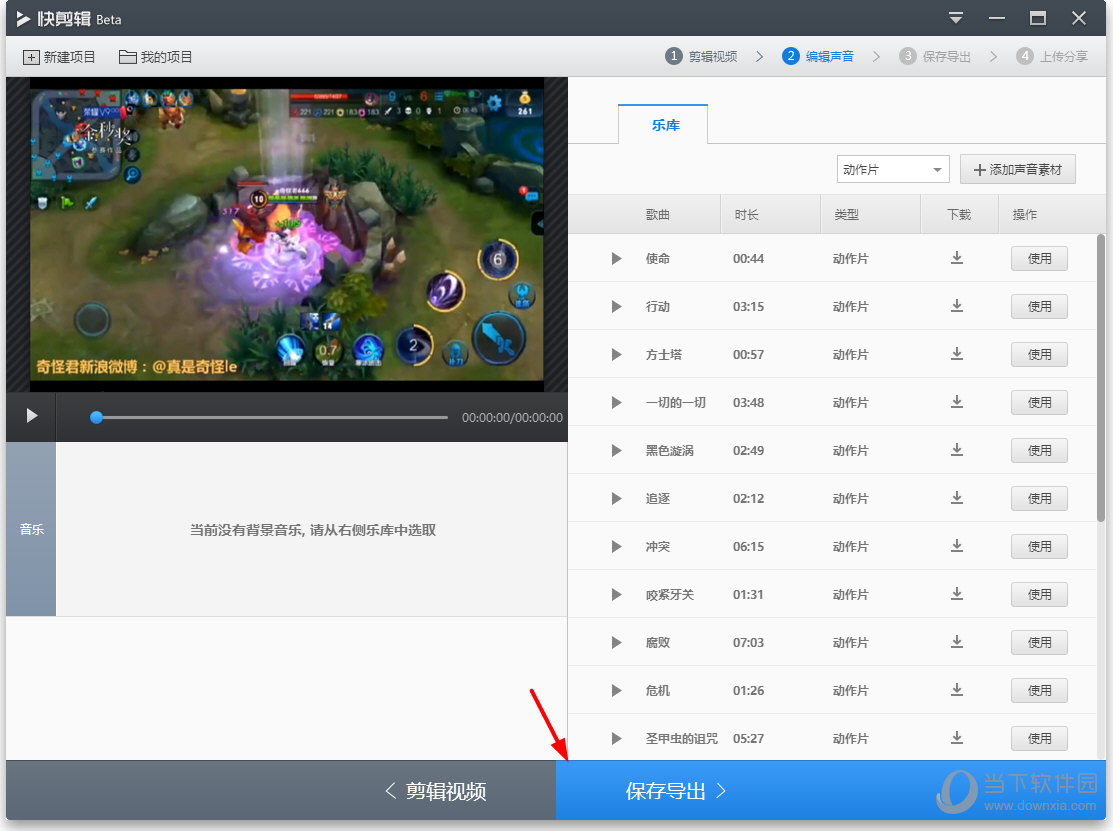Click the music list vertical scrollbar

(x=1101, y=378)
